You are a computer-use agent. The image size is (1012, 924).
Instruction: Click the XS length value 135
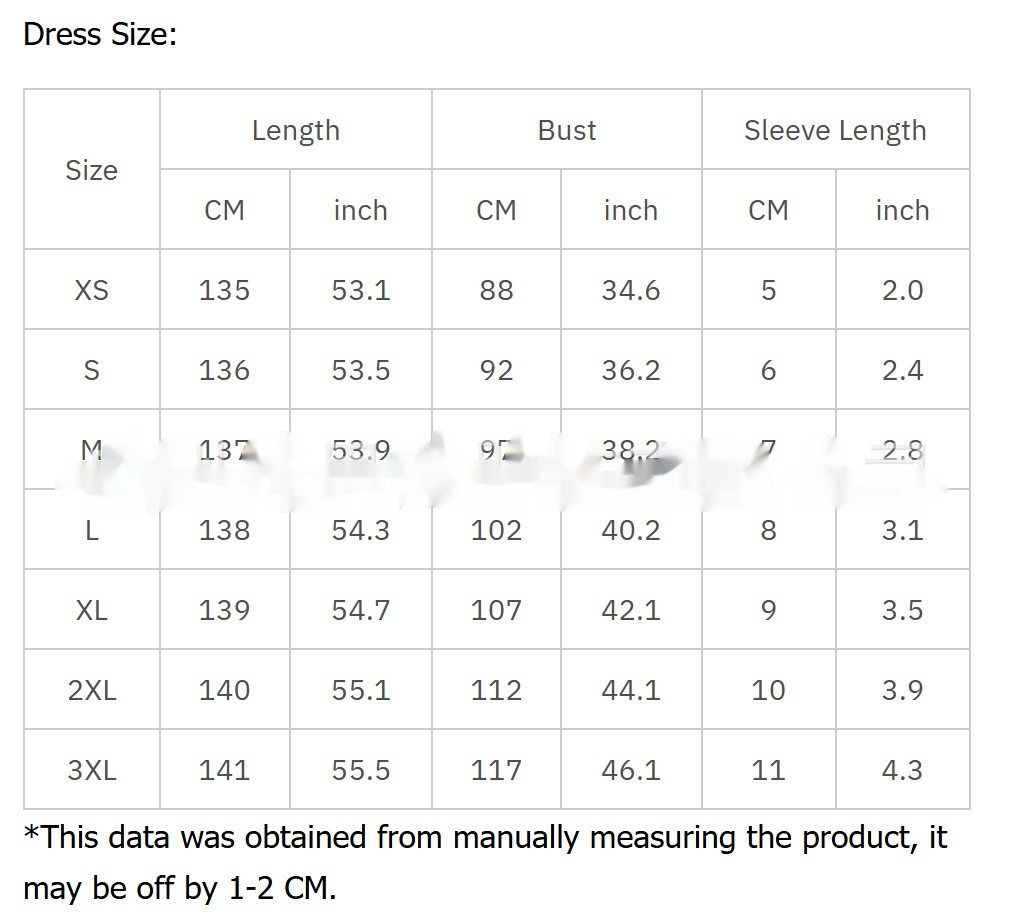point(224,290)
